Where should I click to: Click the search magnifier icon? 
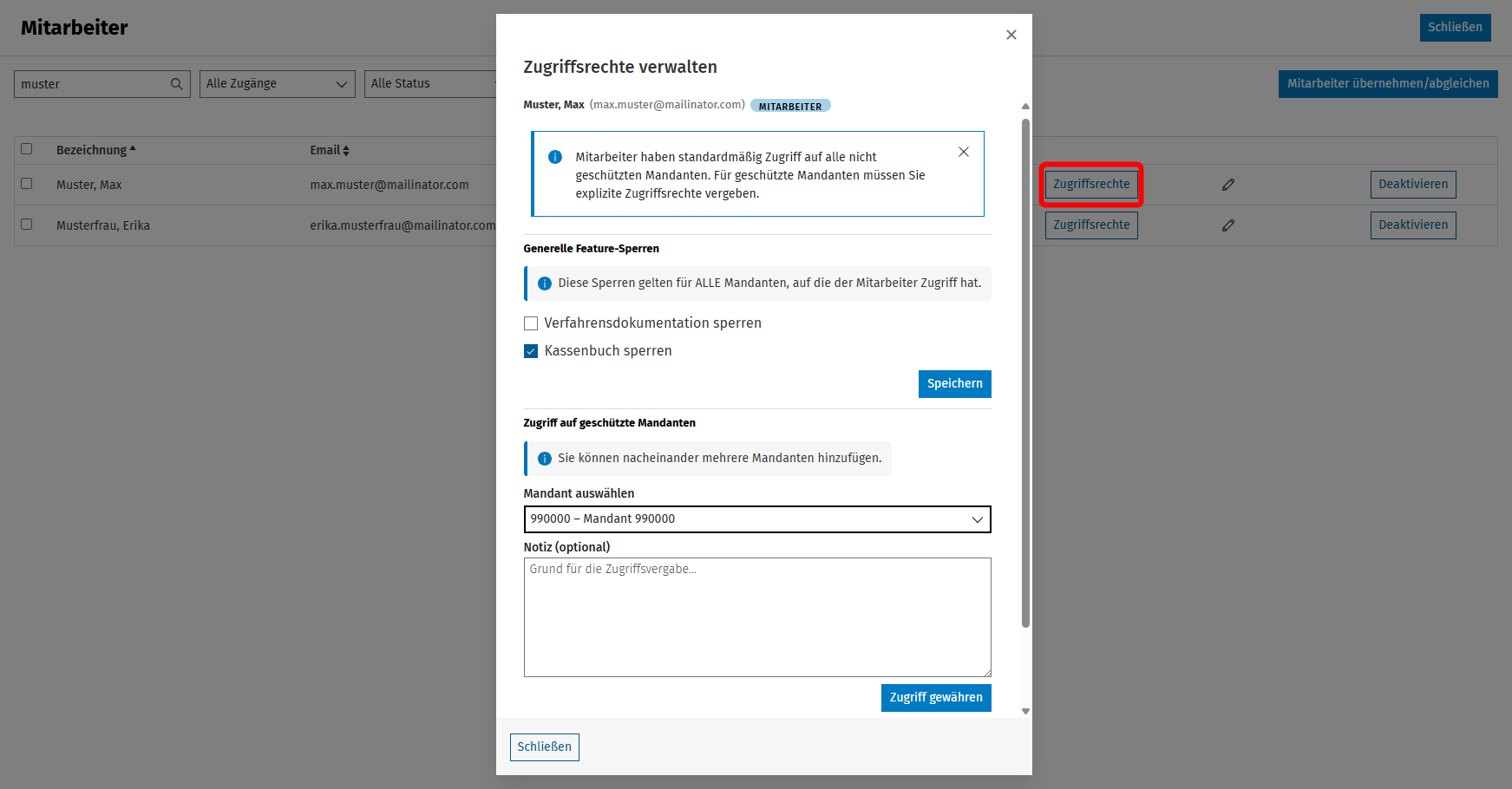click(176, 84)
